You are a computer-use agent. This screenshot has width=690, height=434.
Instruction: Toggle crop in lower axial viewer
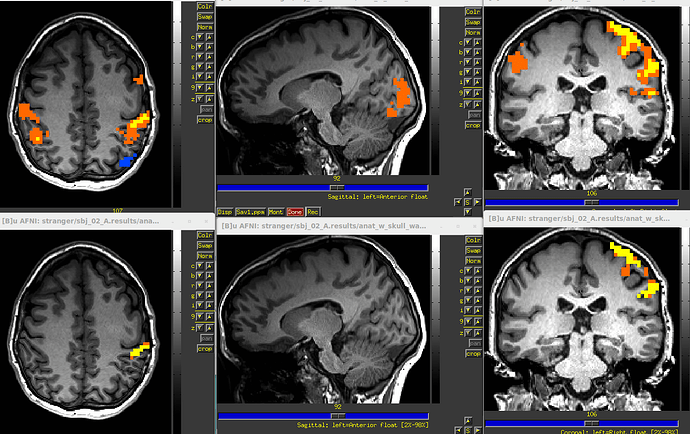205,349
